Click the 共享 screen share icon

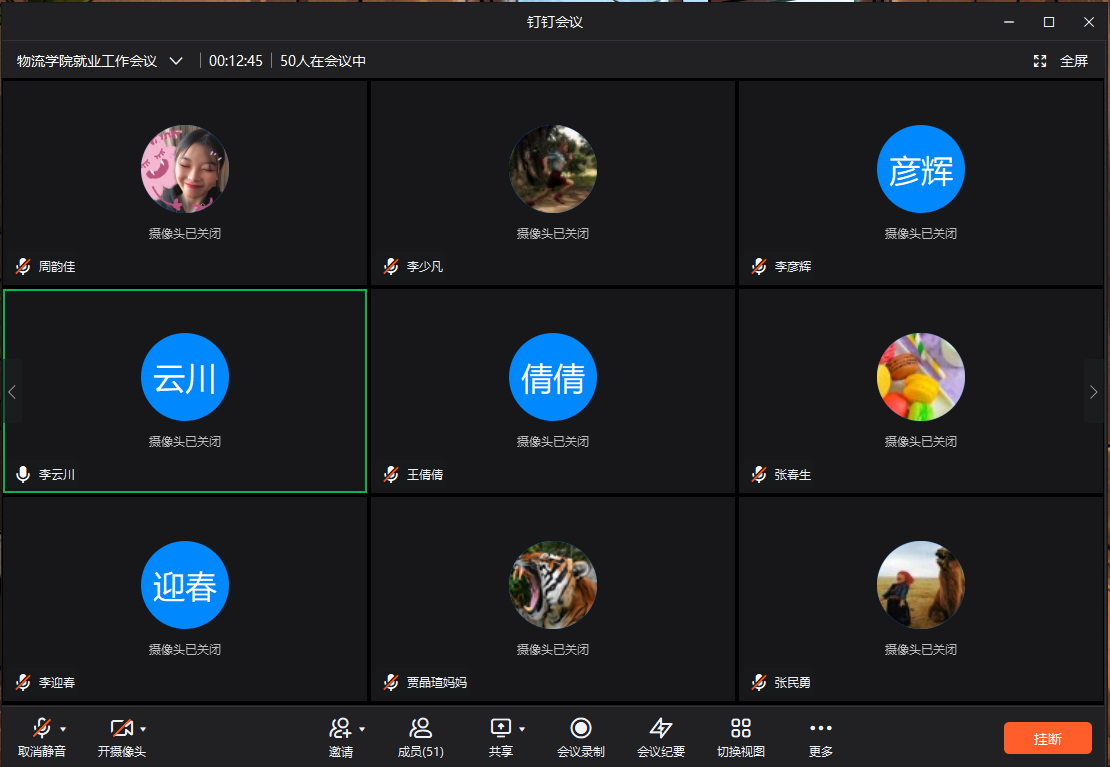(x=500, y=728)
